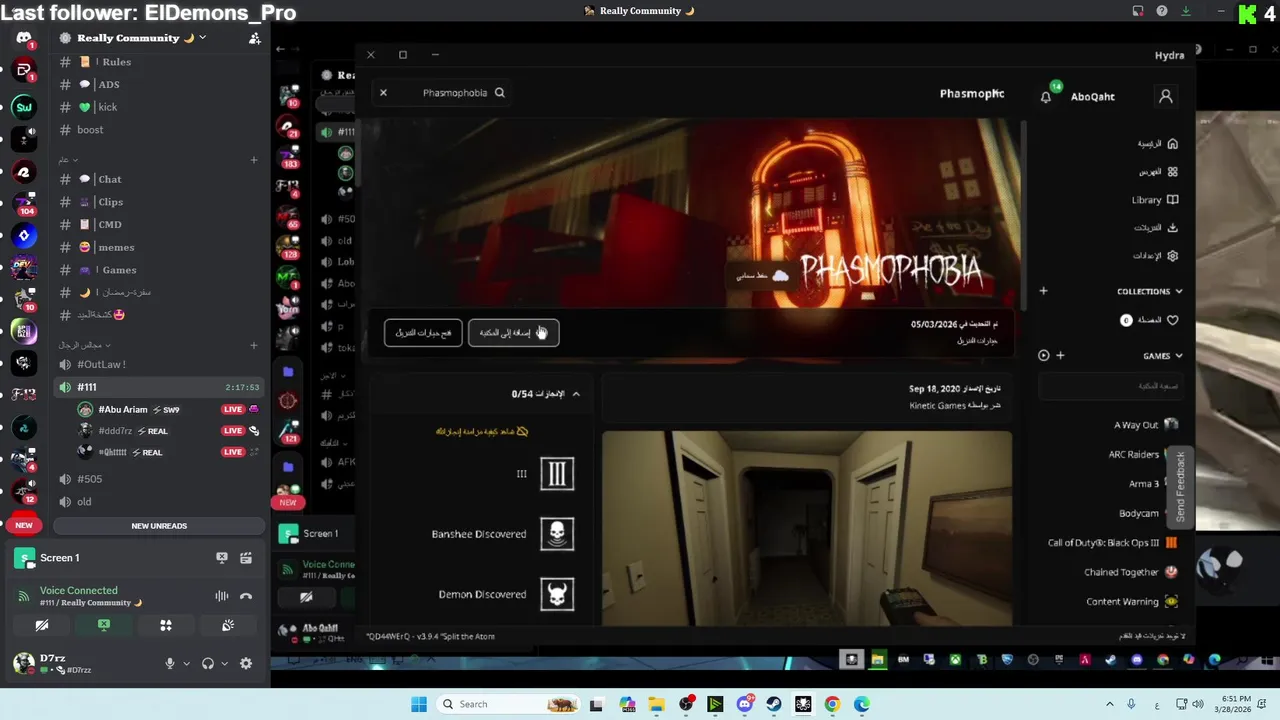This screenshot has width=1280, height=720.
Task: Click the add-to-library button on game page
Action: coord(513,333)
